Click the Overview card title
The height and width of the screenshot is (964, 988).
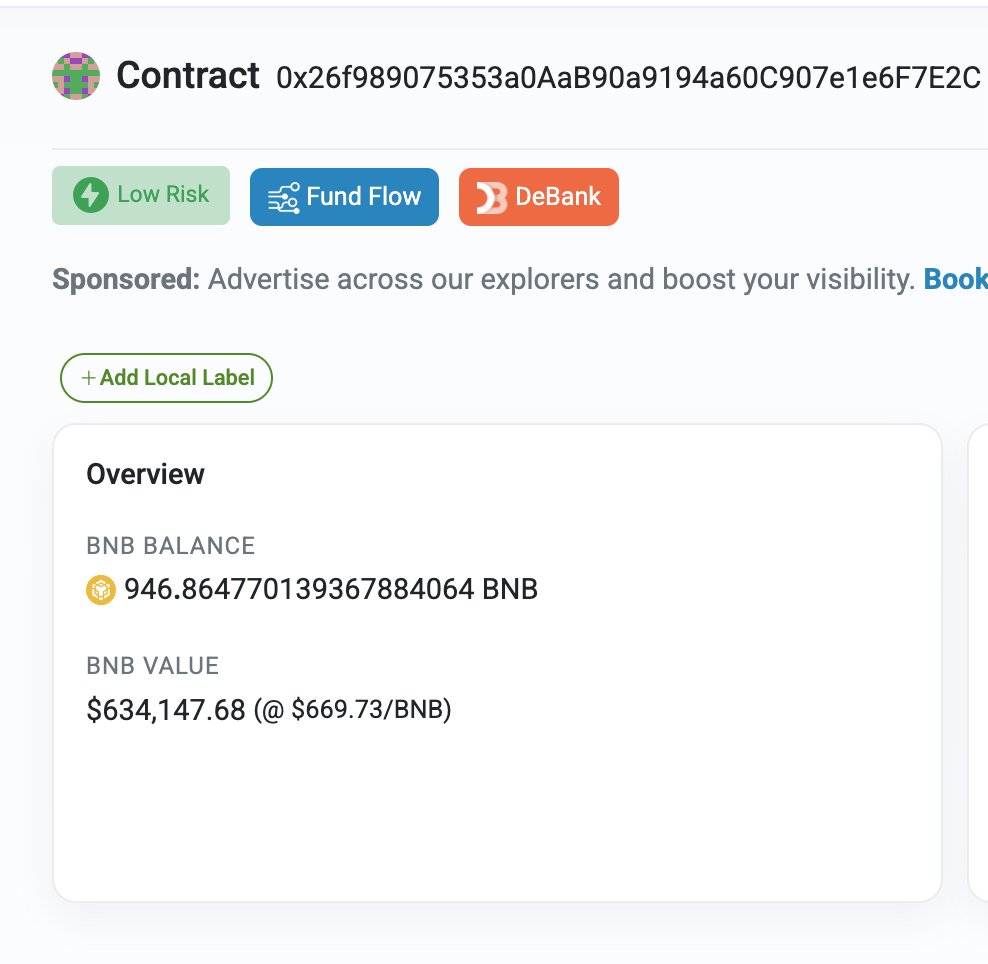click(x=146, y=474)
